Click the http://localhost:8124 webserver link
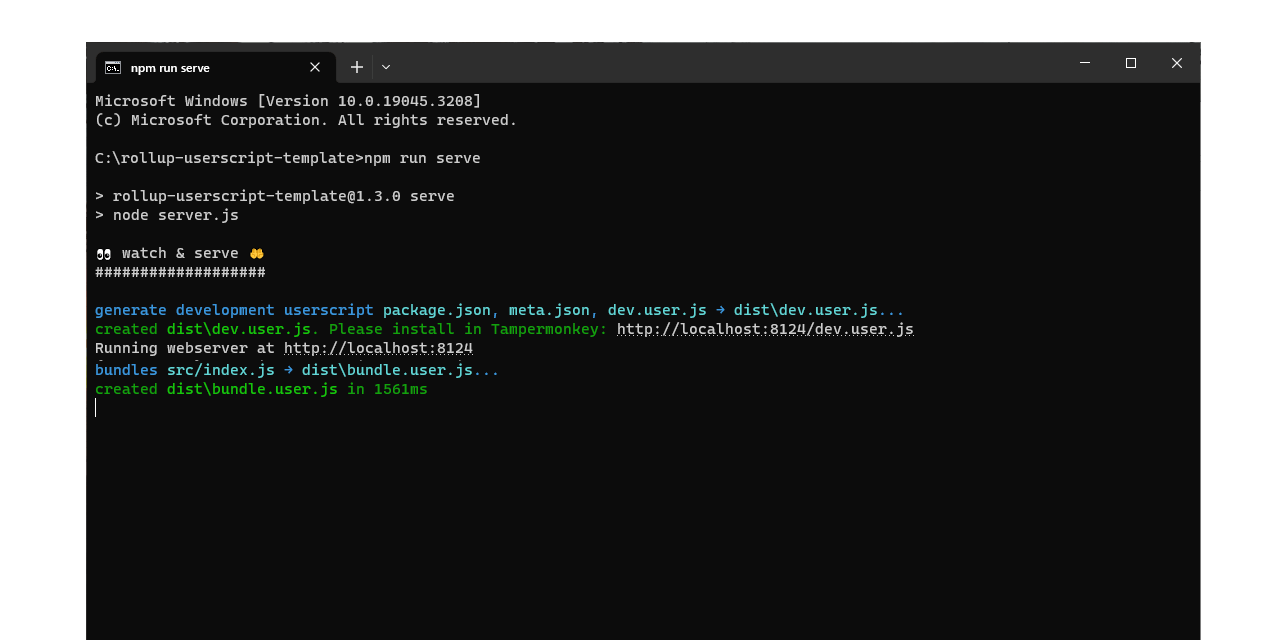The width and height of the screenshot is (1280, 640). (x=378, y=347)
